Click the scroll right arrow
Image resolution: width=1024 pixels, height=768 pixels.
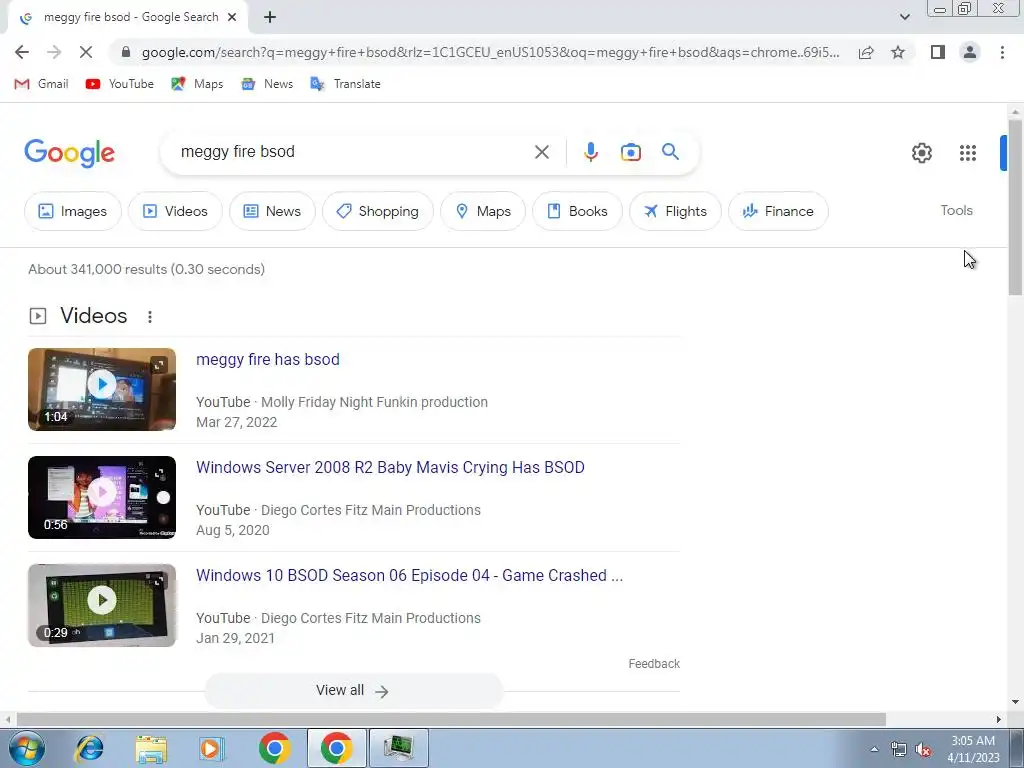(999, 719)
